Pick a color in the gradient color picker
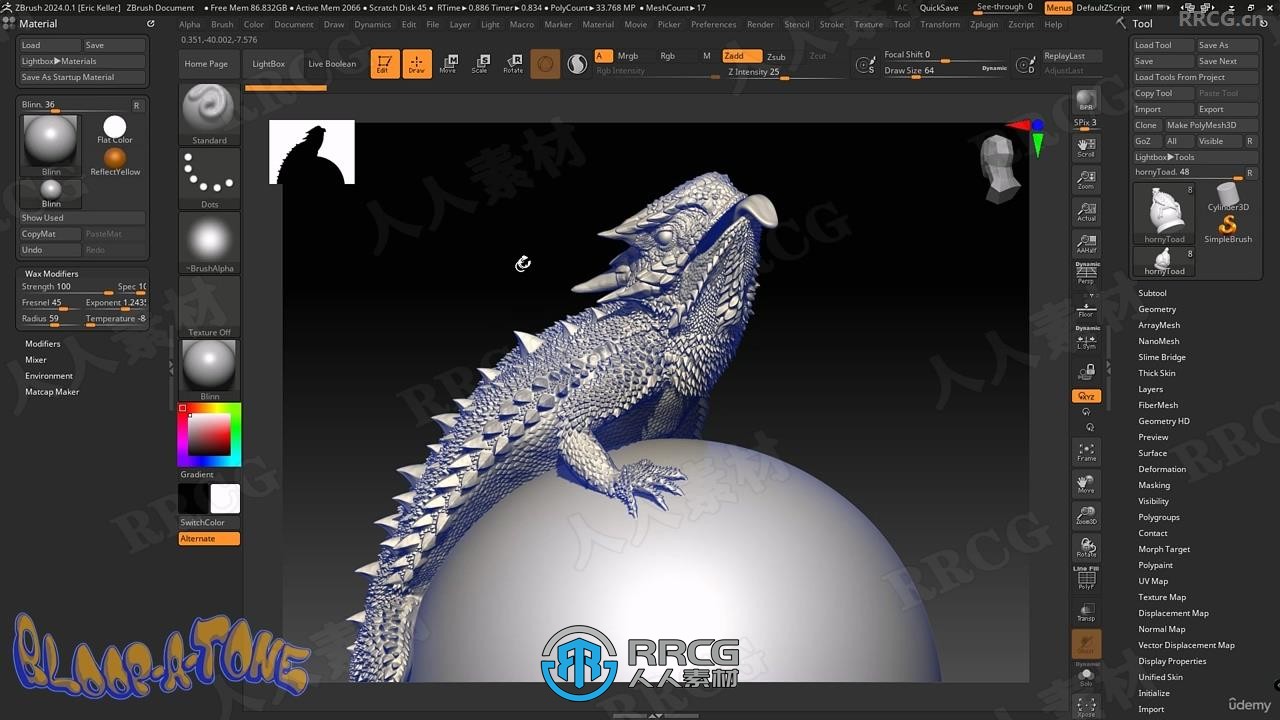Screen dimensions: 1280x720 point(209,434)
